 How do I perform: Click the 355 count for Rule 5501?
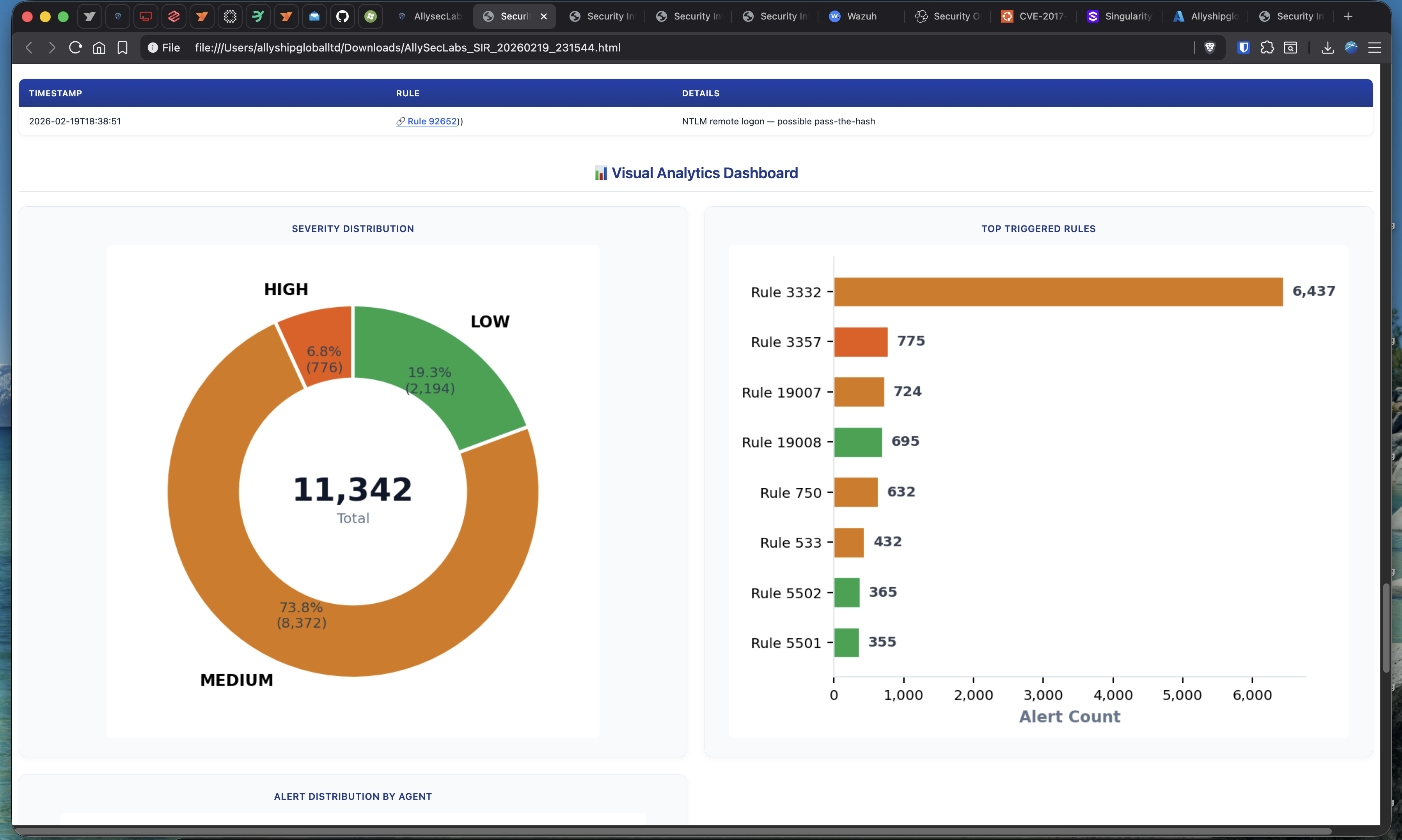[x=882, y=642]
